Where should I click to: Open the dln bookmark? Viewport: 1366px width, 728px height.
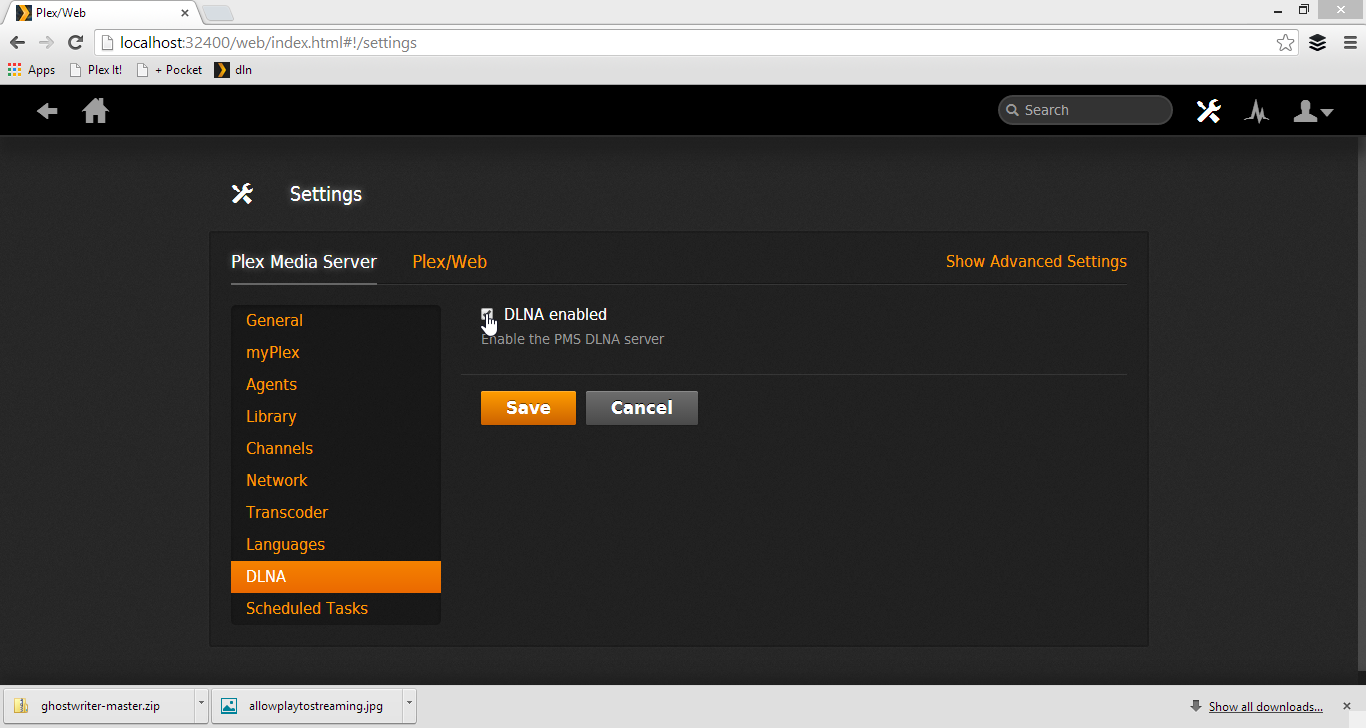point(233,70)
